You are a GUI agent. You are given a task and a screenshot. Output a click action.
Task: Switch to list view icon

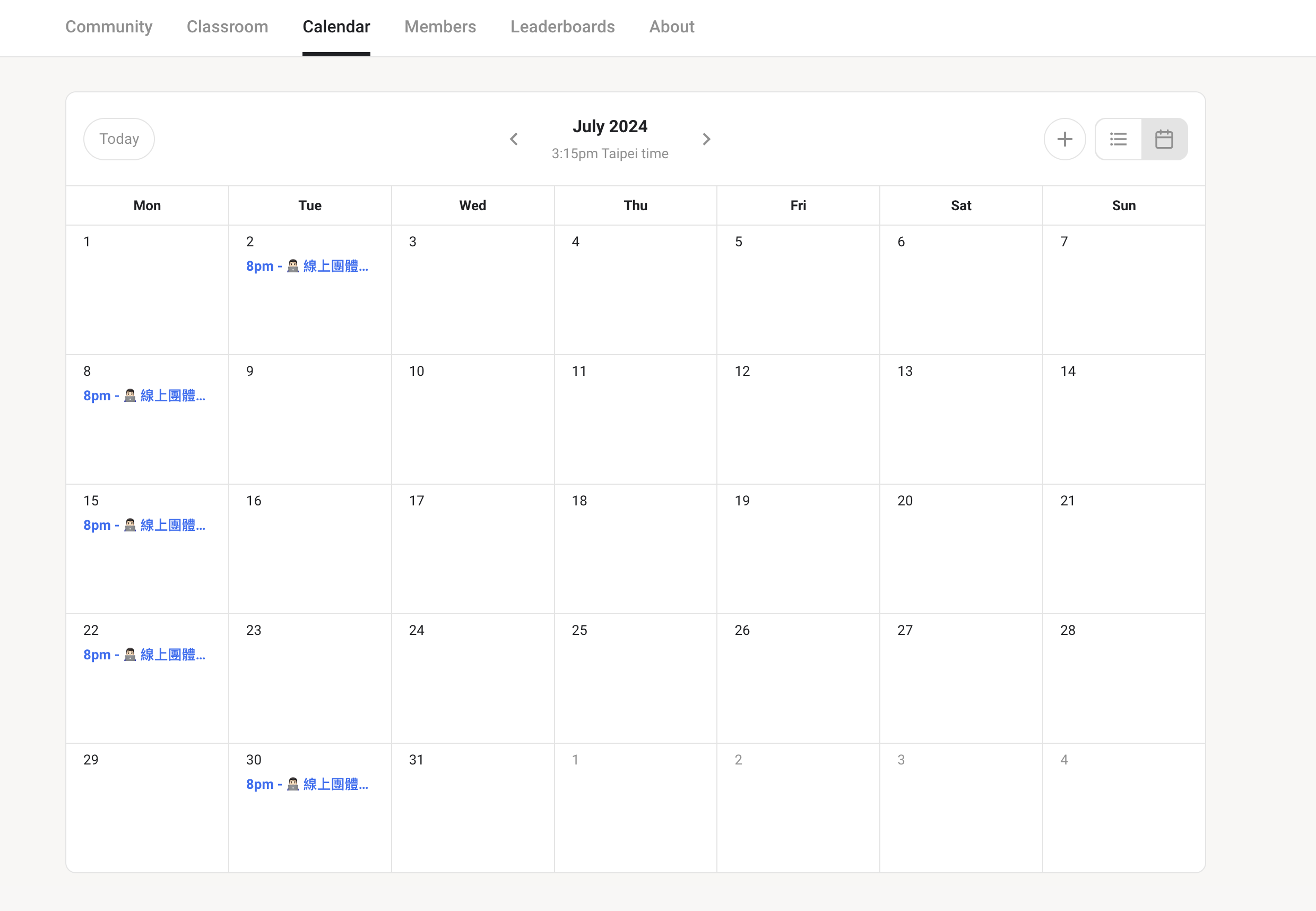[1118, 139]
